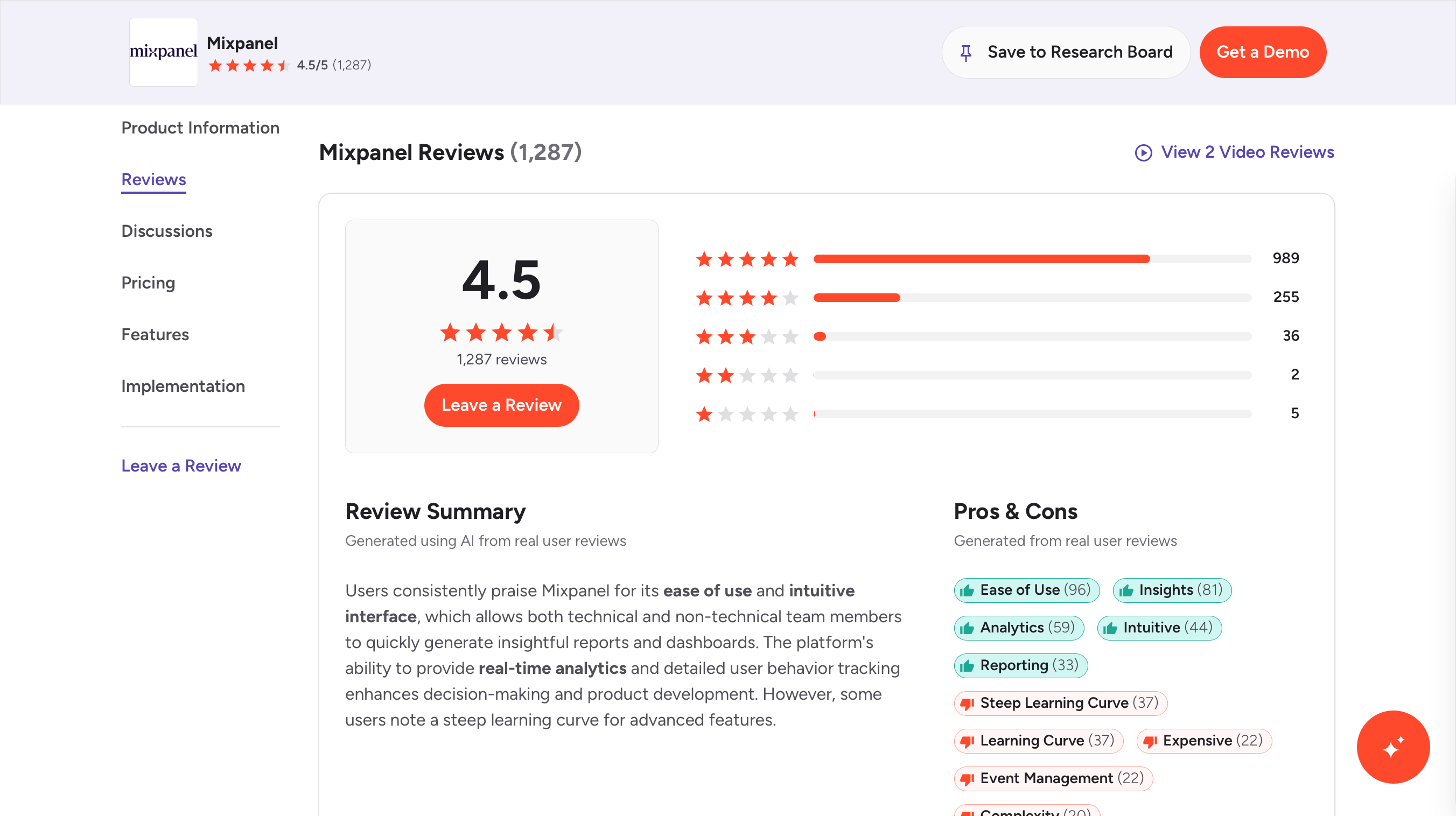Open the Discussions section
Image resolution: width=1456 pixels, height=816 pixels.
click(167, 231)
